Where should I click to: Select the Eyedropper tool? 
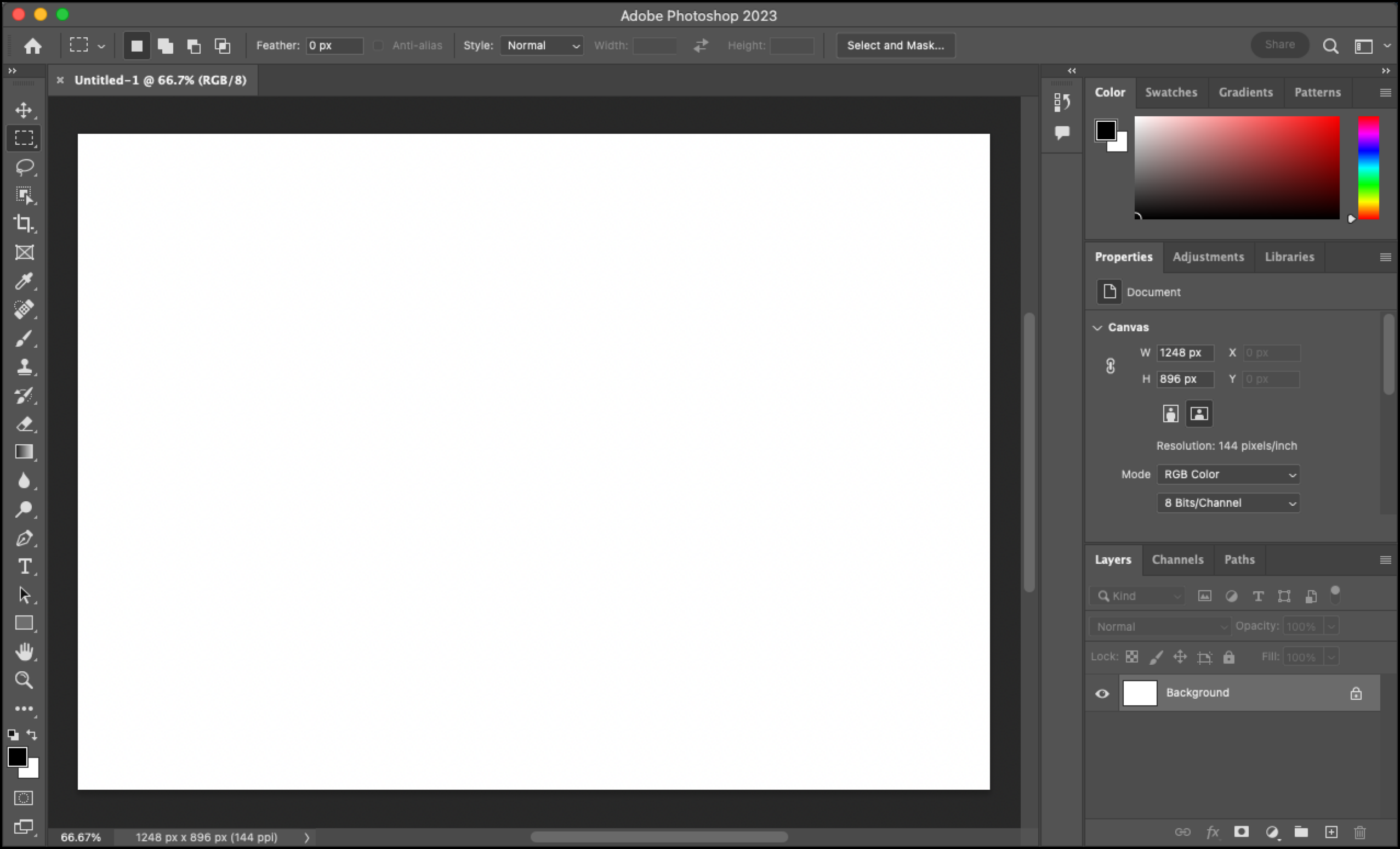[x=25, y=281]
